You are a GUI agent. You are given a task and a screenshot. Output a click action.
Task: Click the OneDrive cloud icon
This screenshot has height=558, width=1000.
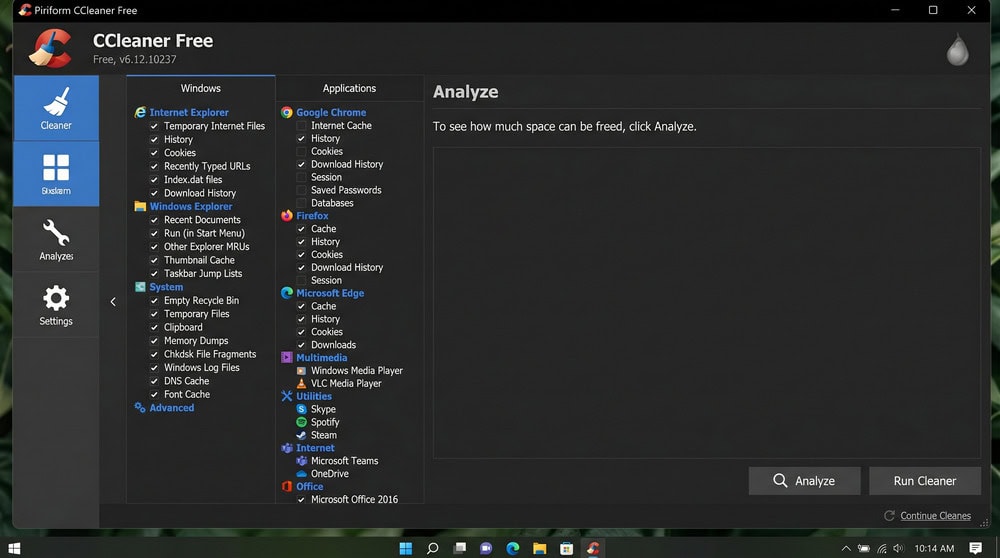coord(302,474)
